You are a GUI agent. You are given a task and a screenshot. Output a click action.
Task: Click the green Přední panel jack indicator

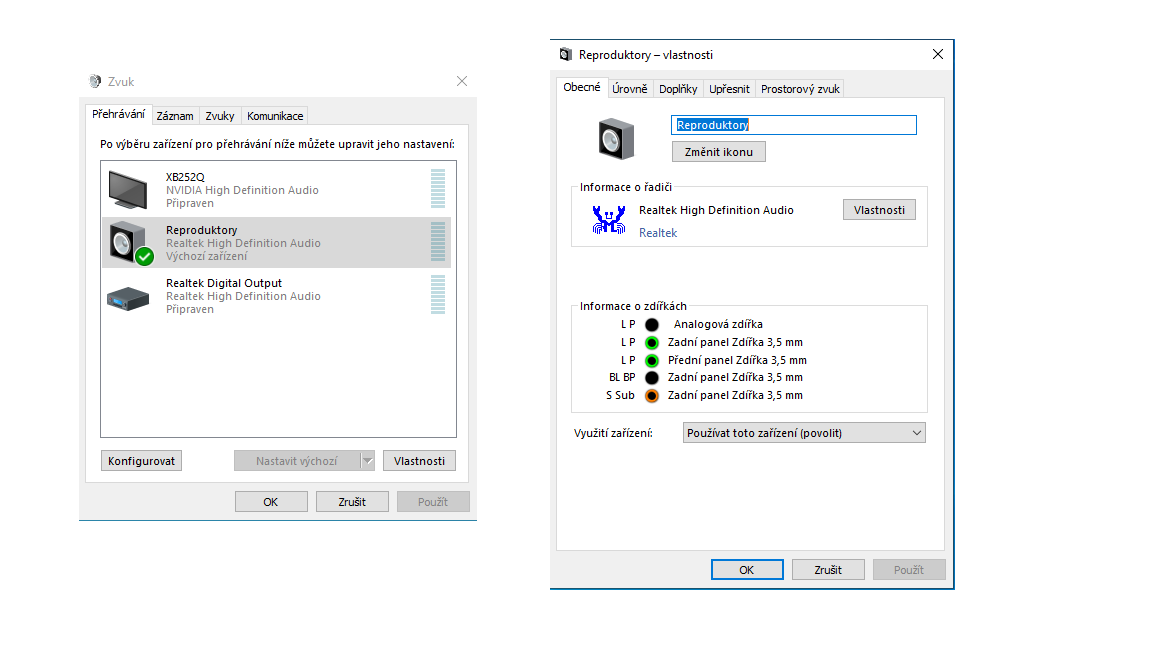652,360
